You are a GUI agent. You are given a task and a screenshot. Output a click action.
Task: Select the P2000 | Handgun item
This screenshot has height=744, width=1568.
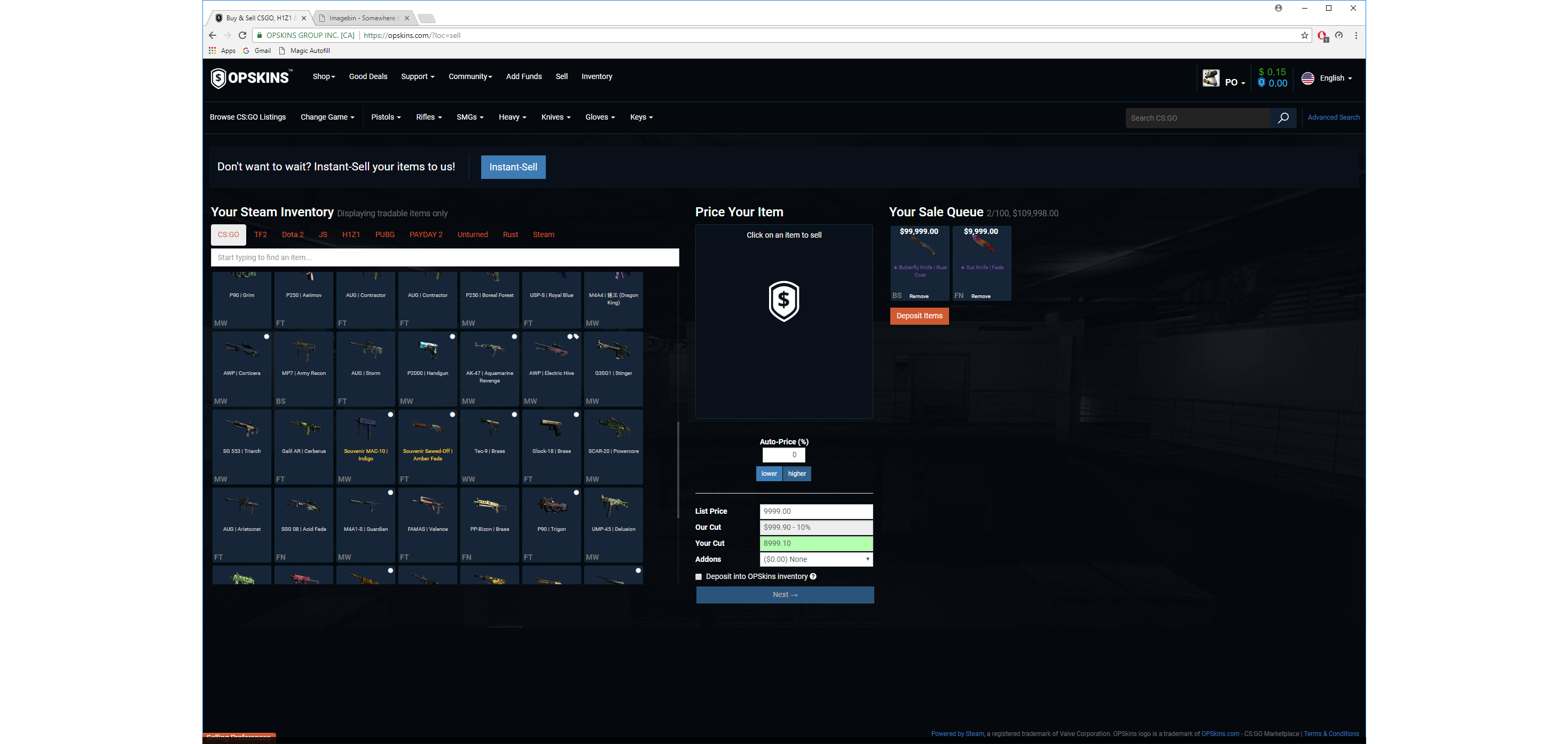pyautogui.click(x=427, y=369)
